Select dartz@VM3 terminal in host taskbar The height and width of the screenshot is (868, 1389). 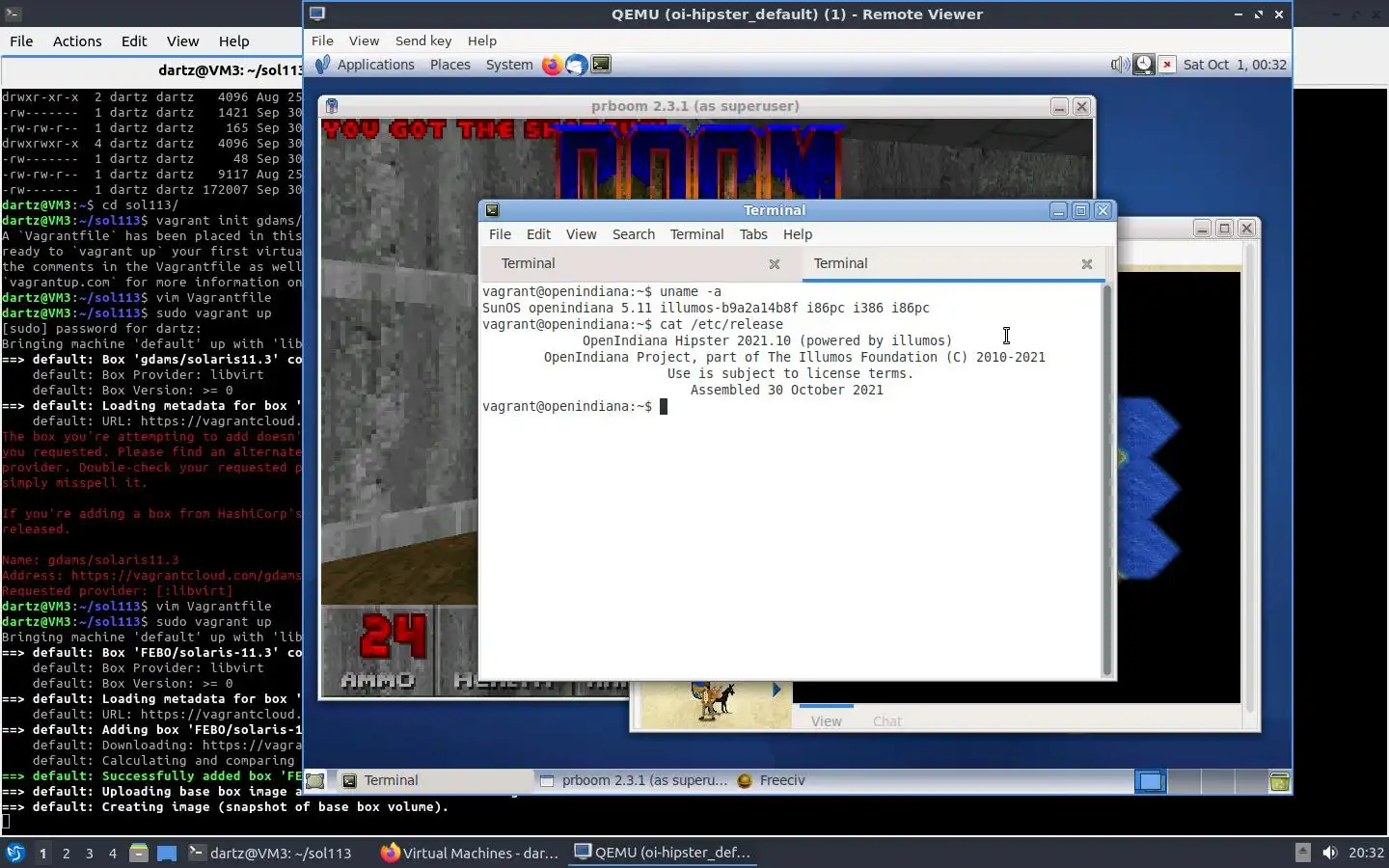point(270,853)
